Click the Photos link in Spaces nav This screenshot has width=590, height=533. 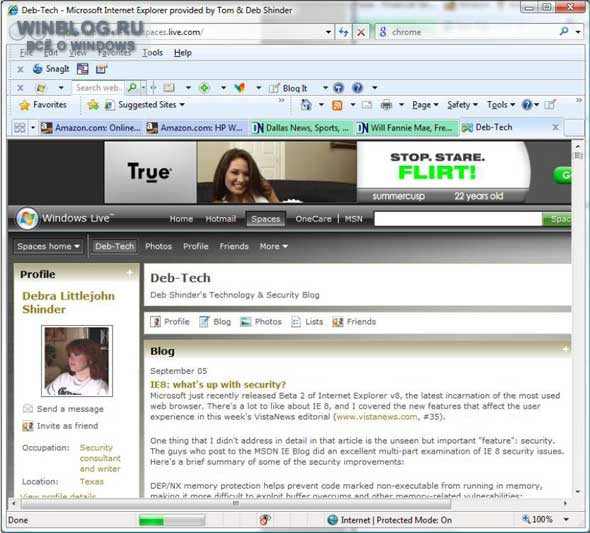[x=158, y=246]
